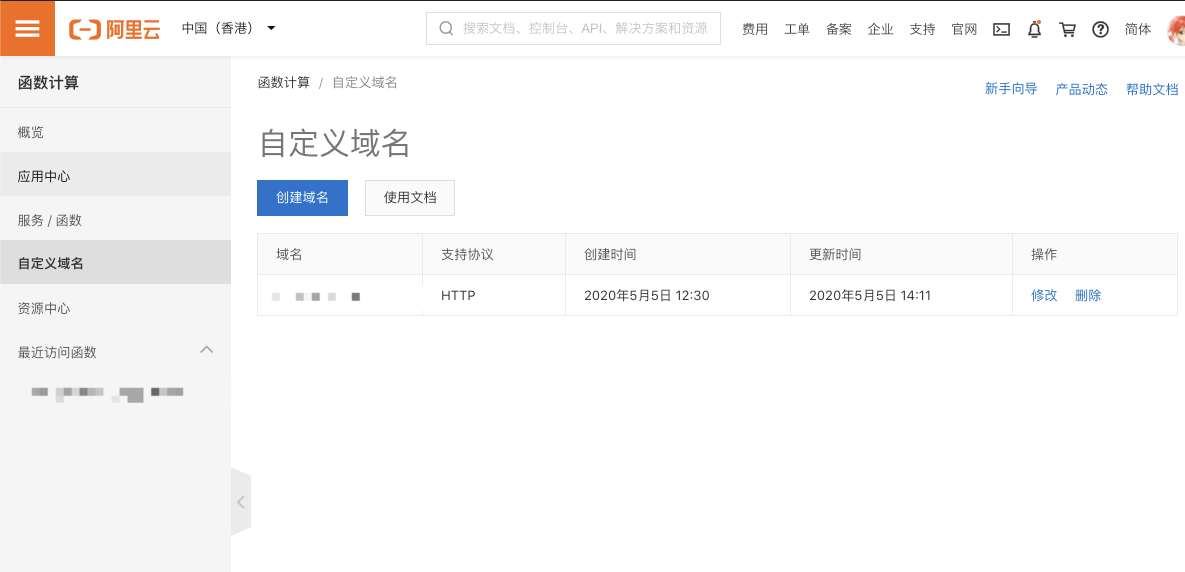Expand the 中国（香港）region dropdown

tap(228, 29)
